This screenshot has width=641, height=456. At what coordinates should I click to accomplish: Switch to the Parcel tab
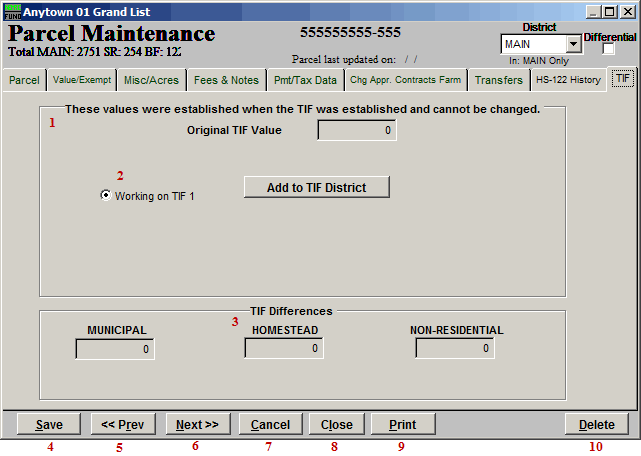click(x=24, y=80)
